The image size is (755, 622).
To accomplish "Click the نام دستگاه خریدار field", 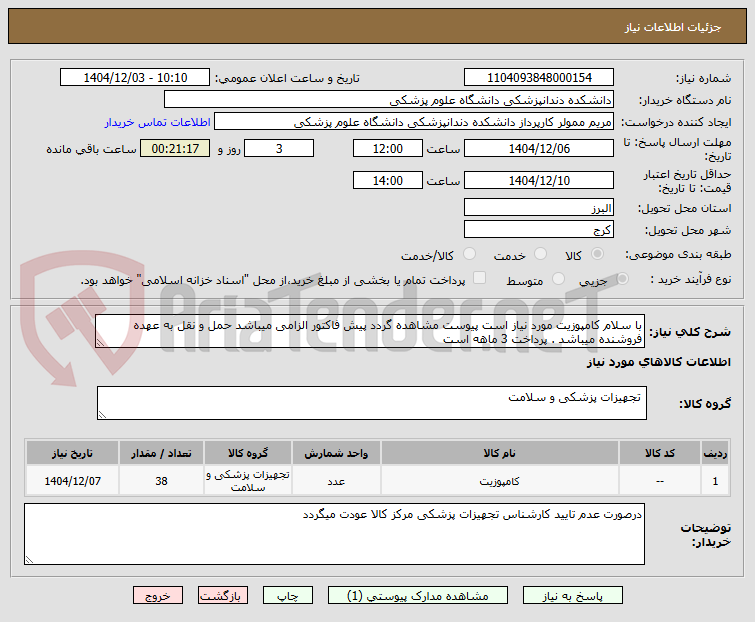I will [x=389, y=100].
